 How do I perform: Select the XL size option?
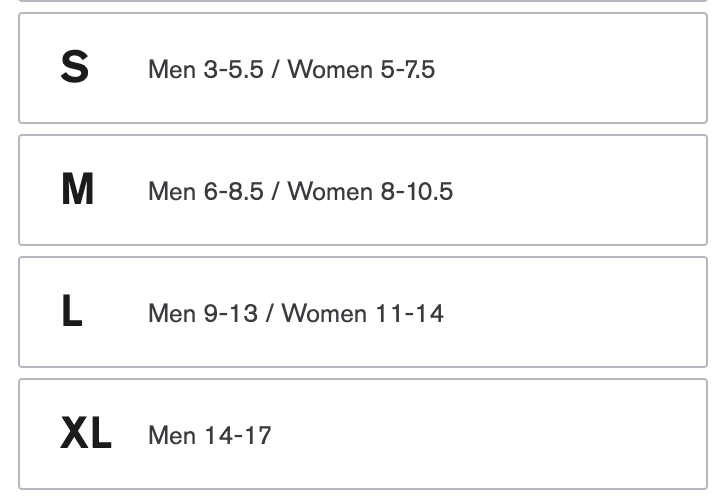(x=362, y=434)
